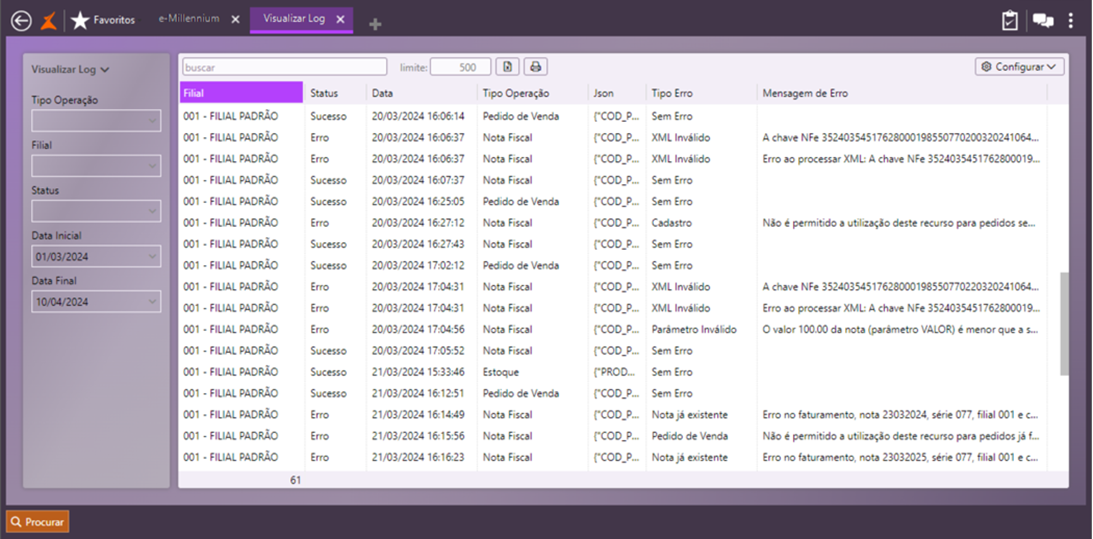Switch to the e-Millennium tab

click(x=189, y=19)
